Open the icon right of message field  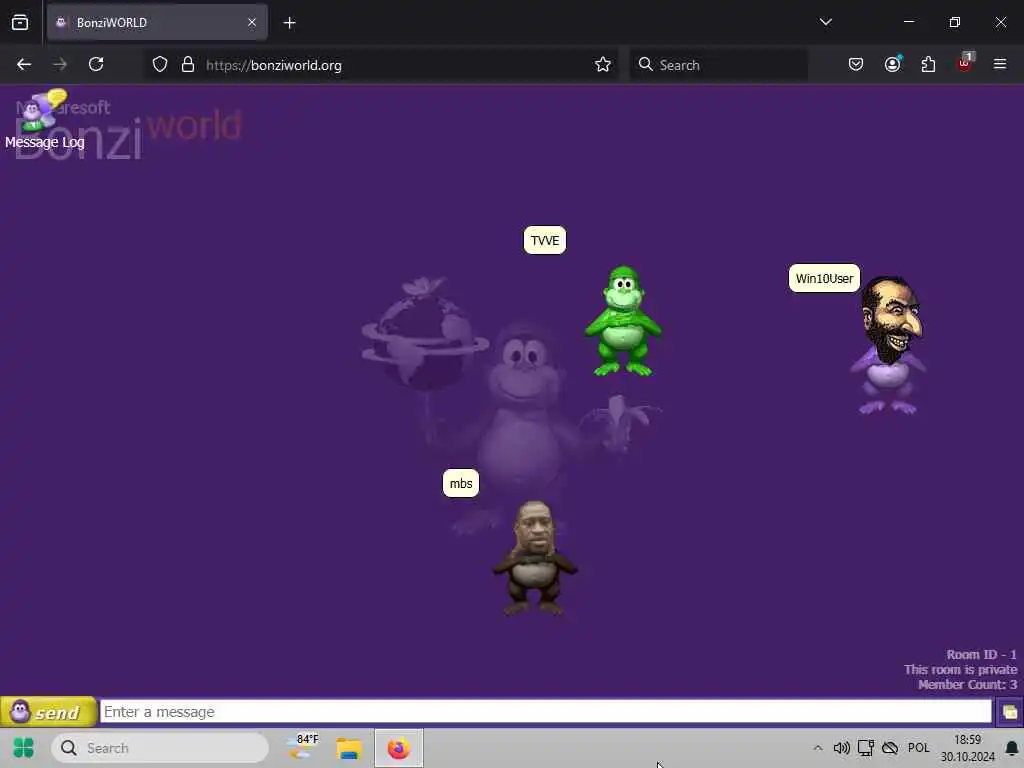coord(1009,712)
